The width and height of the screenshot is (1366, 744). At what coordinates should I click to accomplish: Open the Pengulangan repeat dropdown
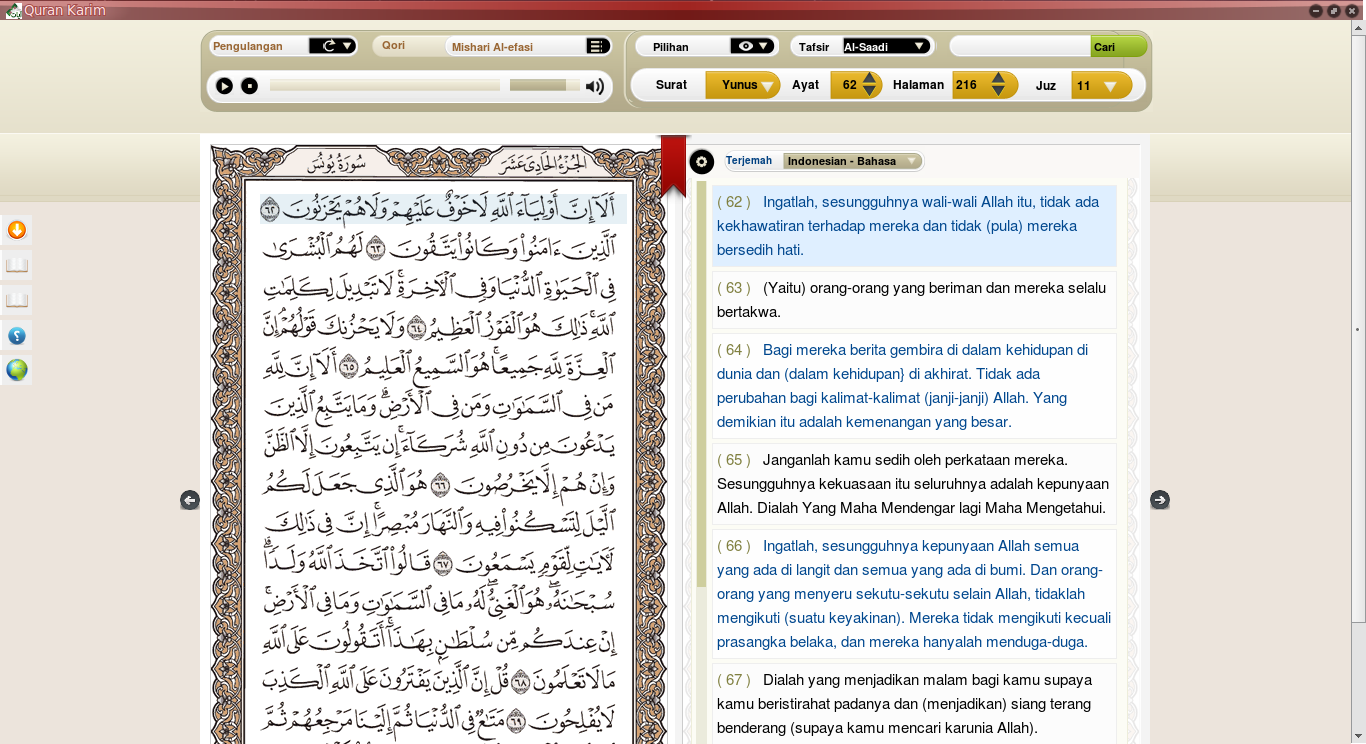333,46
